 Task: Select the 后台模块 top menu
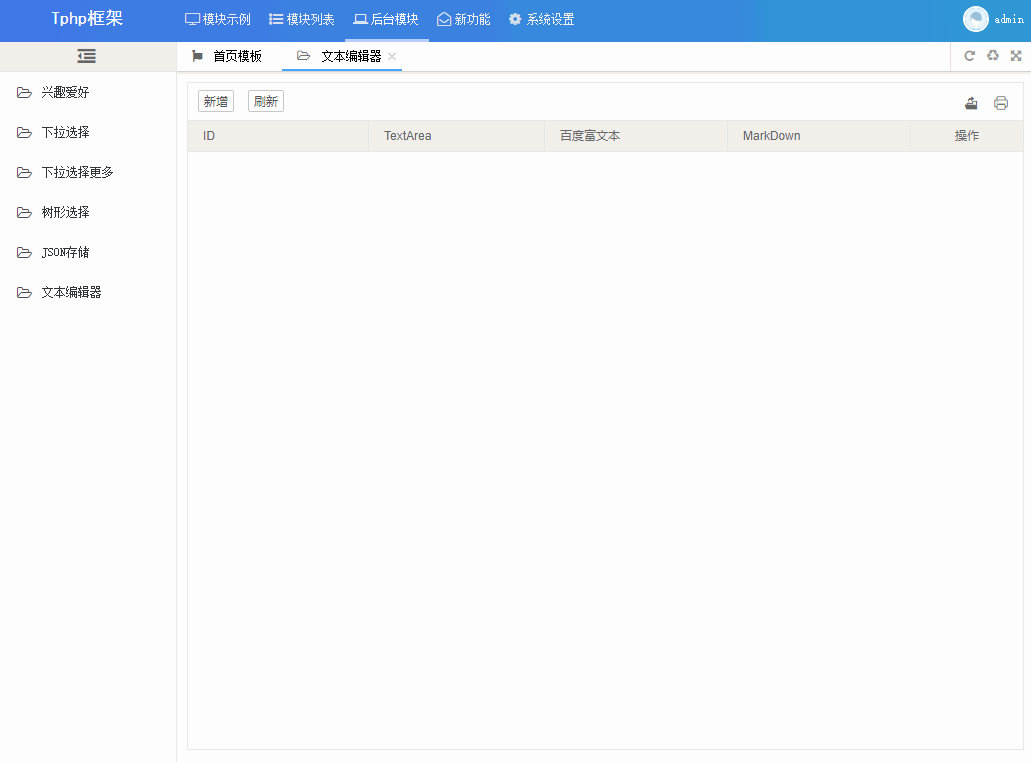pyautogui.click(x=387, y=20)
